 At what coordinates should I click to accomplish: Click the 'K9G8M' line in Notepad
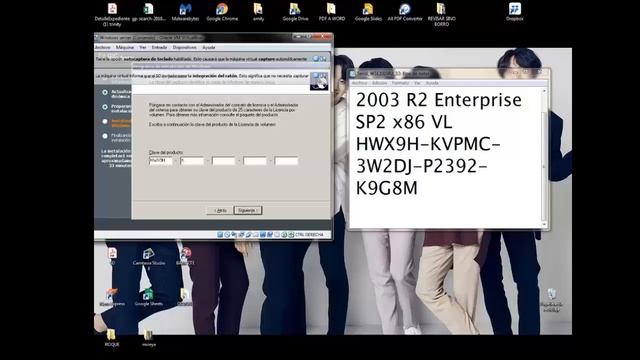387,188
